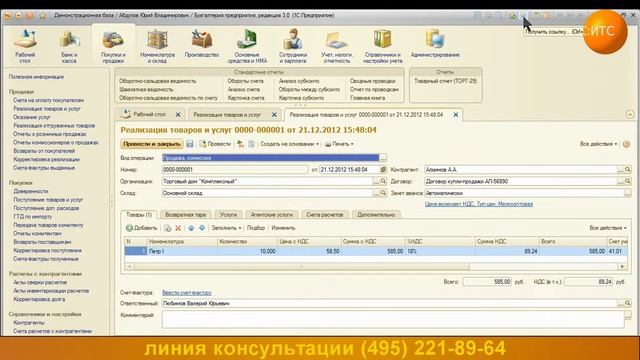Delete the row with red X icon

[178, 228]
